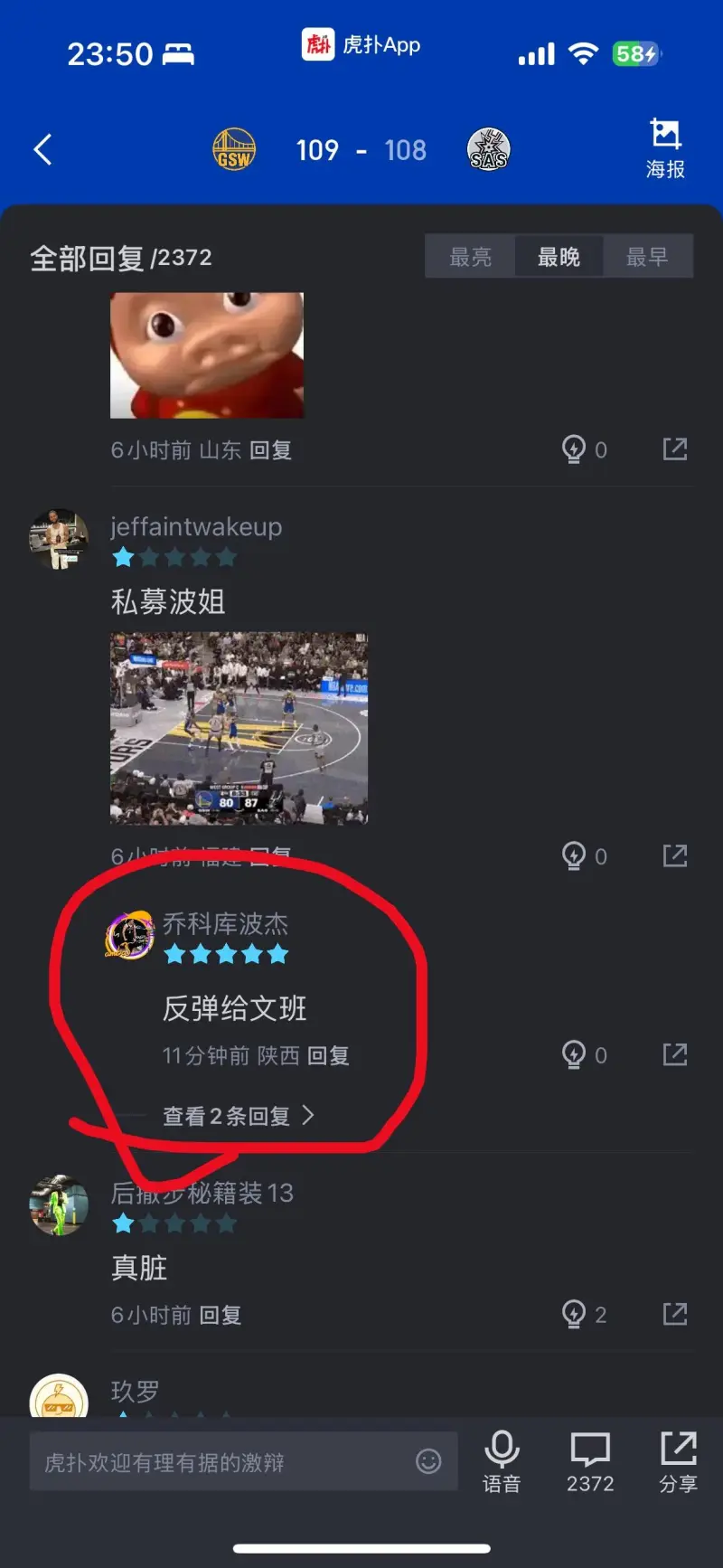723x1568 pixels.
Task: Tap 回复 under 真脏 comment
Action: (221, 1315)
